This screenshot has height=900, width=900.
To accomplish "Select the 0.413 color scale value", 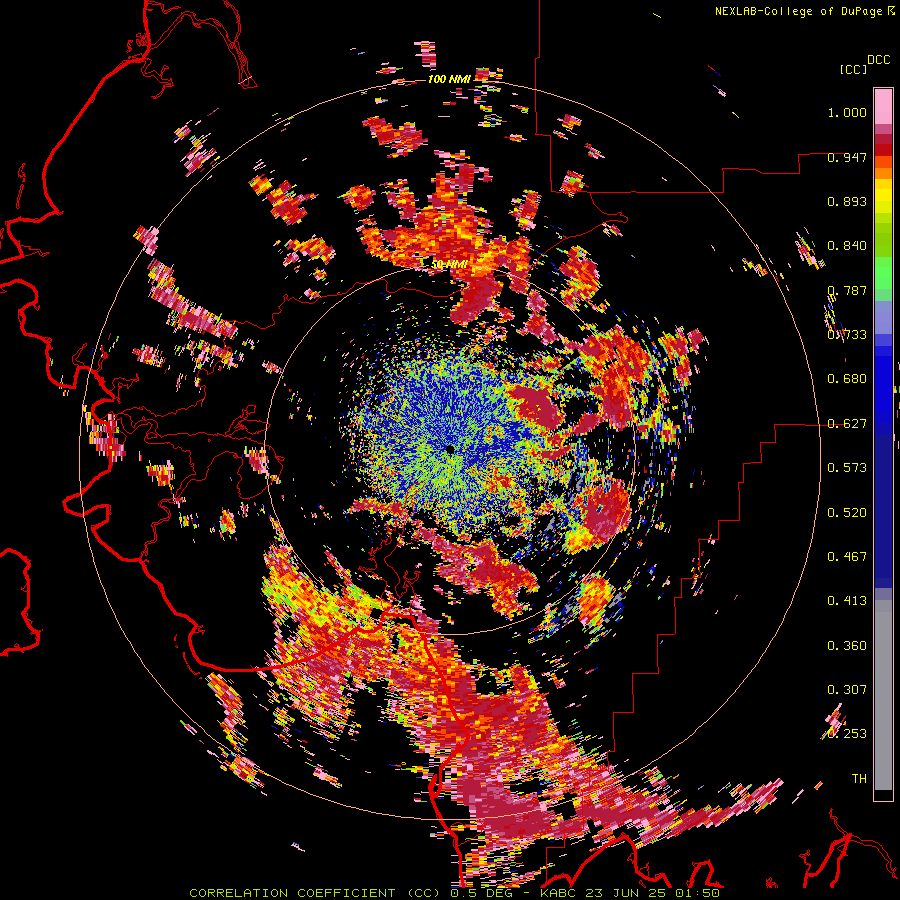I will coord(847,600).
